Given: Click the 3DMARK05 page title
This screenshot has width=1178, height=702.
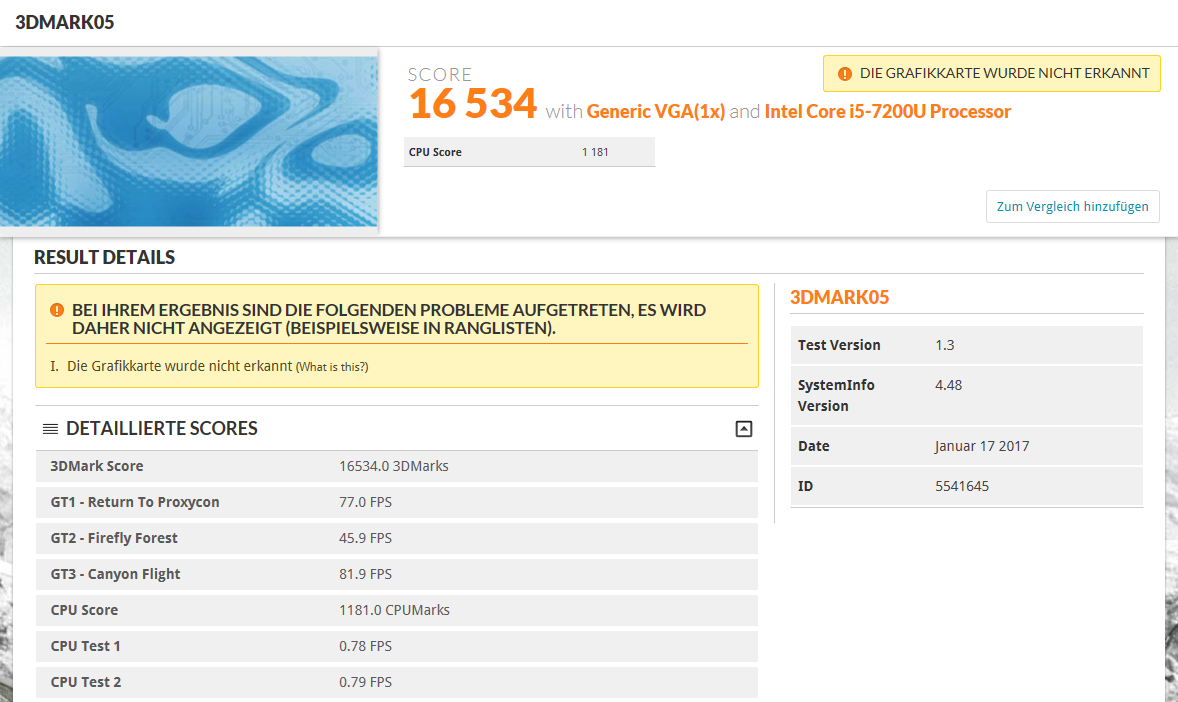Looking at the screenshot, I should 65,23.
